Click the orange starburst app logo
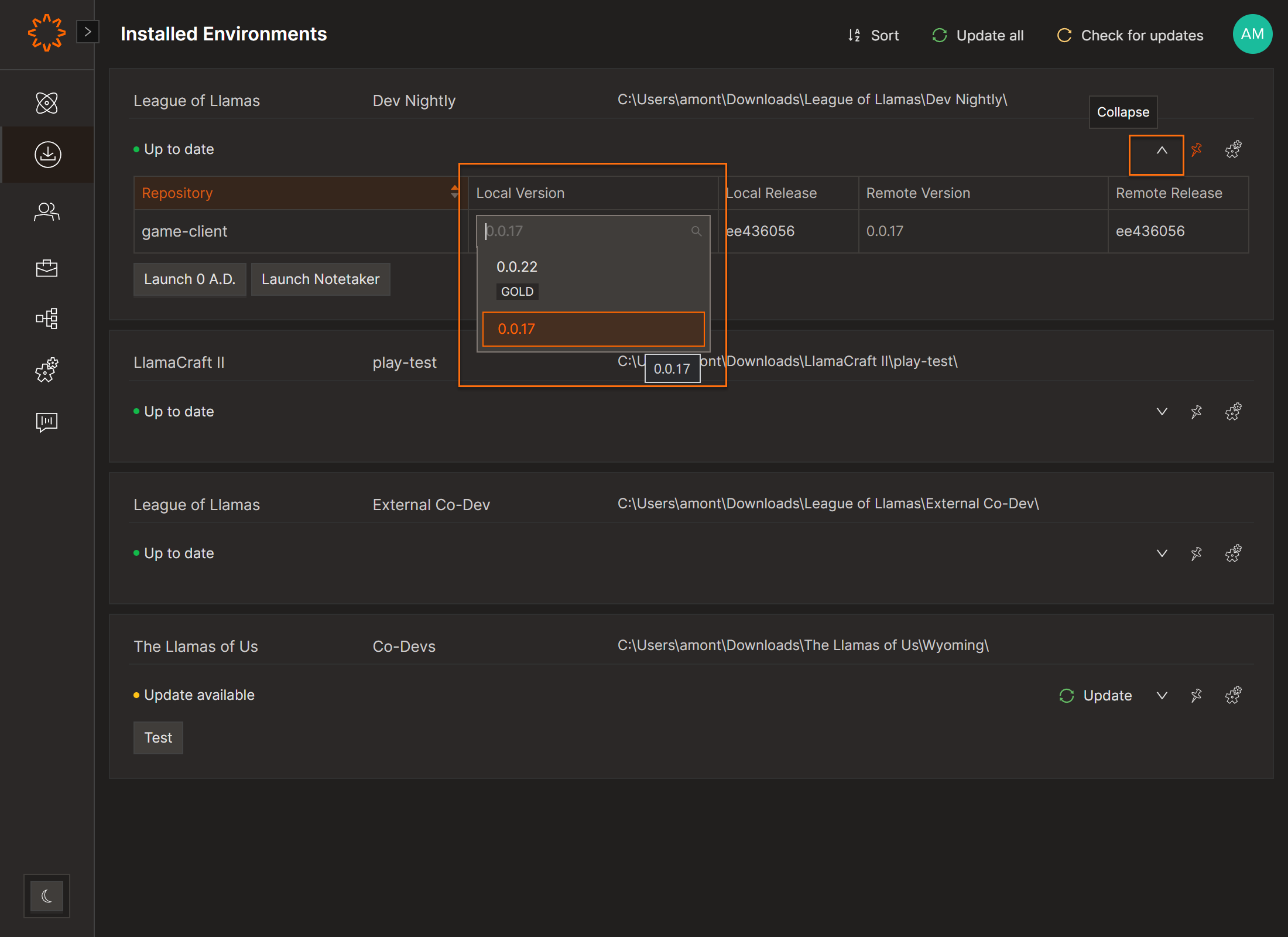The height and width of the screenshot is (937, 1288). coord(46,33)
